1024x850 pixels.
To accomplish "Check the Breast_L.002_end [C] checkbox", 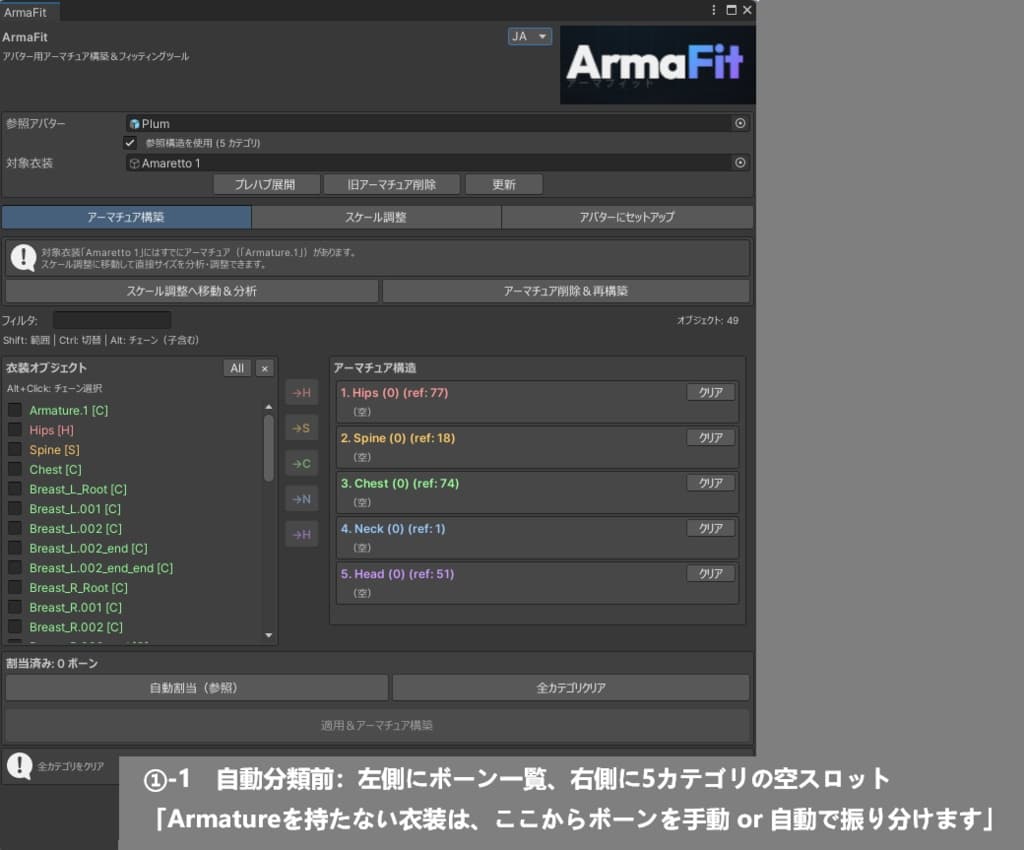I will [14, 548].
